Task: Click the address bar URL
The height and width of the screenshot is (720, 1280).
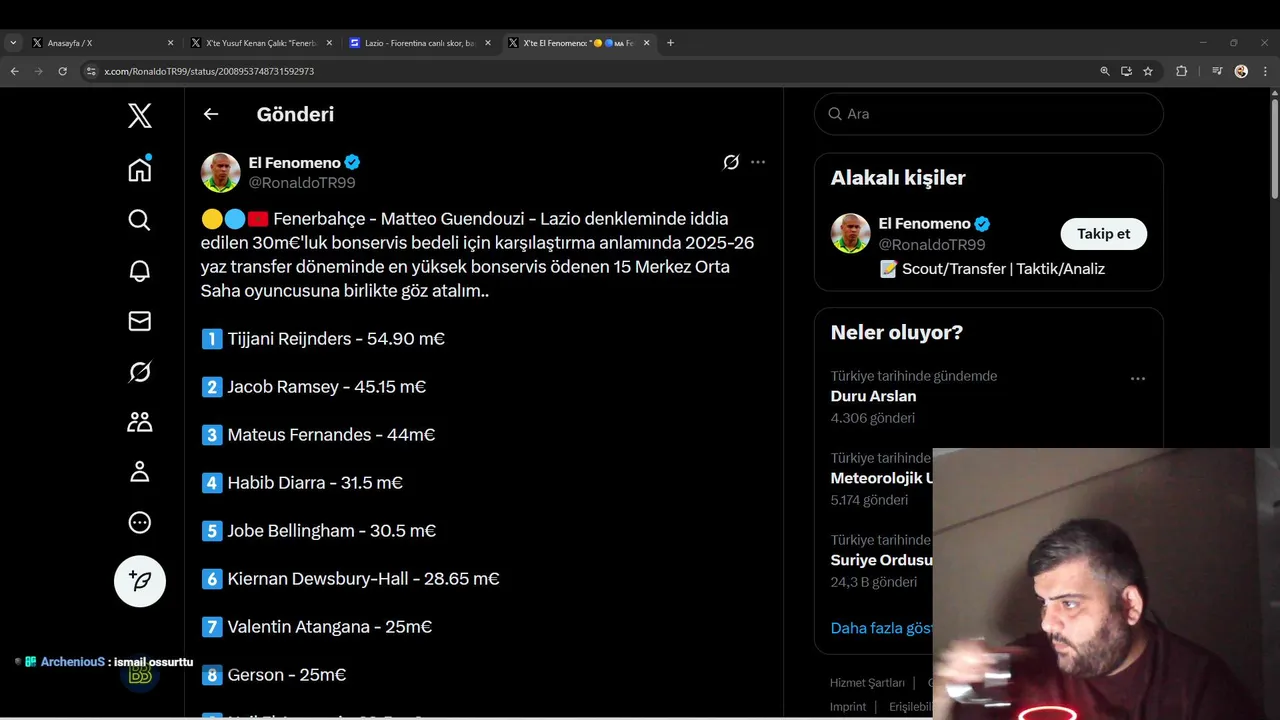Action: pyautogui.click(x=209, y=71)
